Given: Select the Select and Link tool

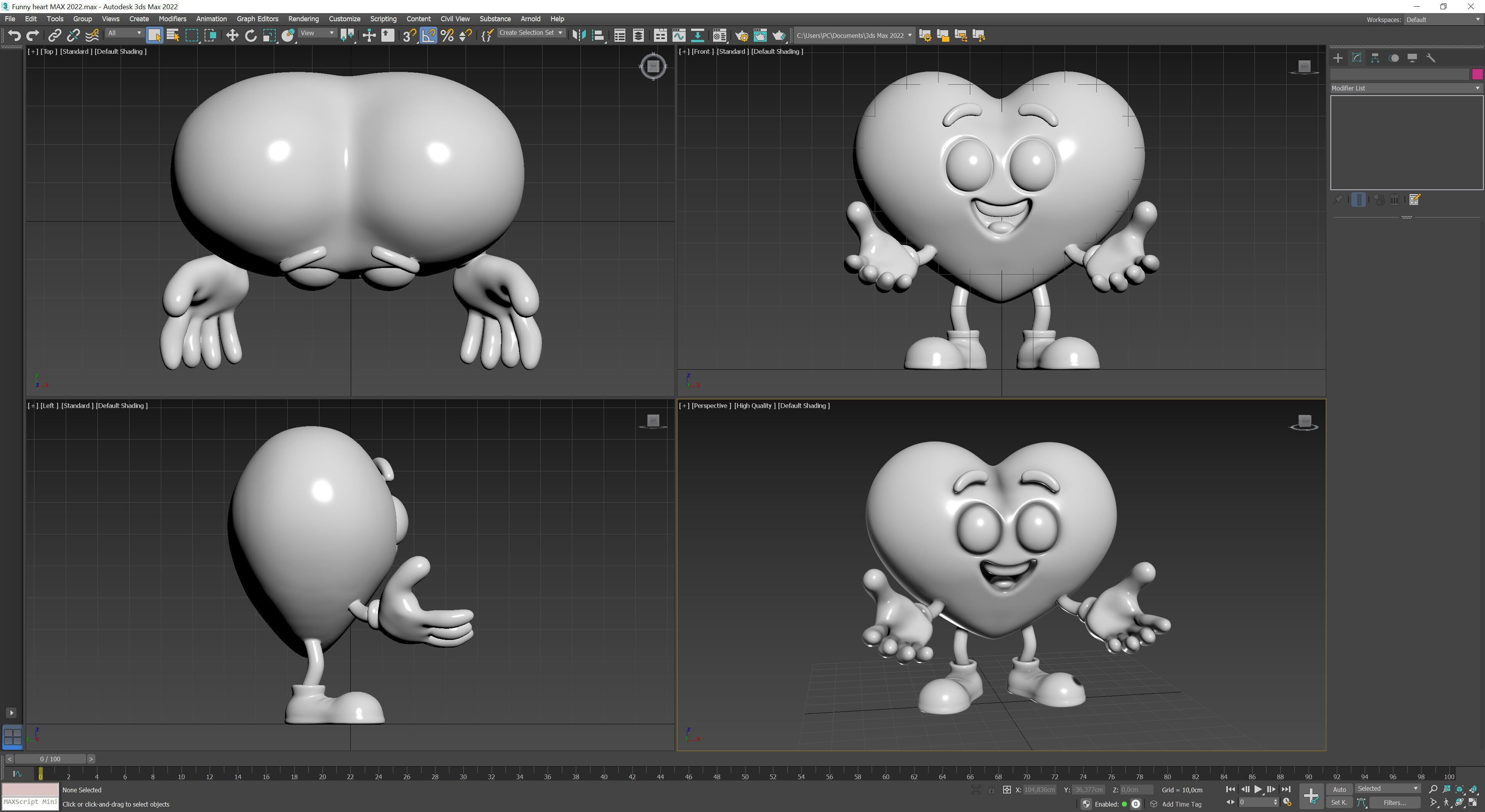Looking at the screenshot, I should [55, 36].
